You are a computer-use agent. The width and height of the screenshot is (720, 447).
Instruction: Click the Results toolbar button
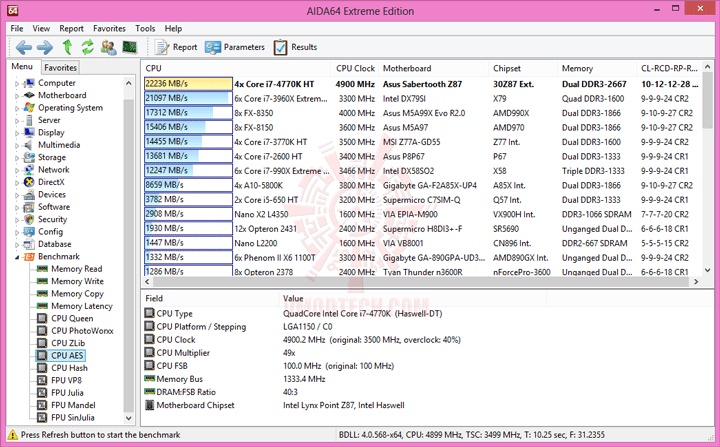(295, 47)
